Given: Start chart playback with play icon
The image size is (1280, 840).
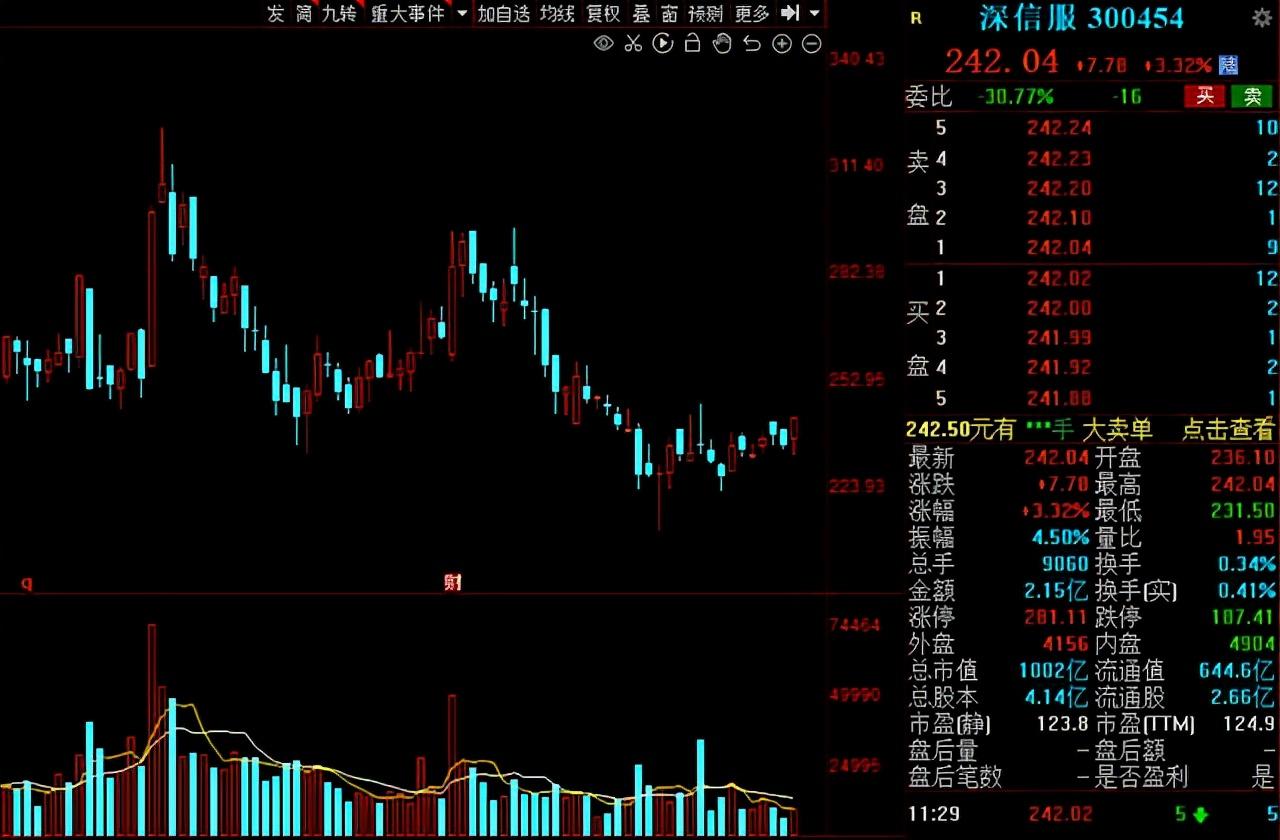Looking at the screenshot, I should click(x=662, y=43).
